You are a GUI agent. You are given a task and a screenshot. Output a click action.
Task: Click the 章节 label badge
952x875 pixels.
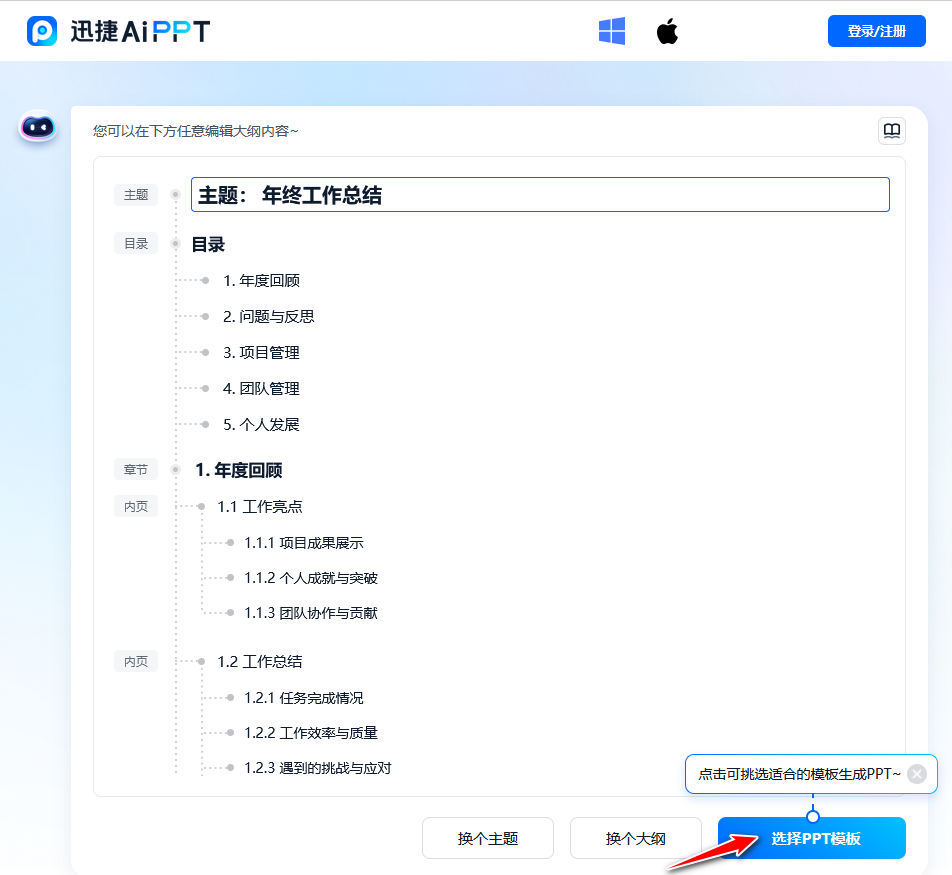click(136, 469)
